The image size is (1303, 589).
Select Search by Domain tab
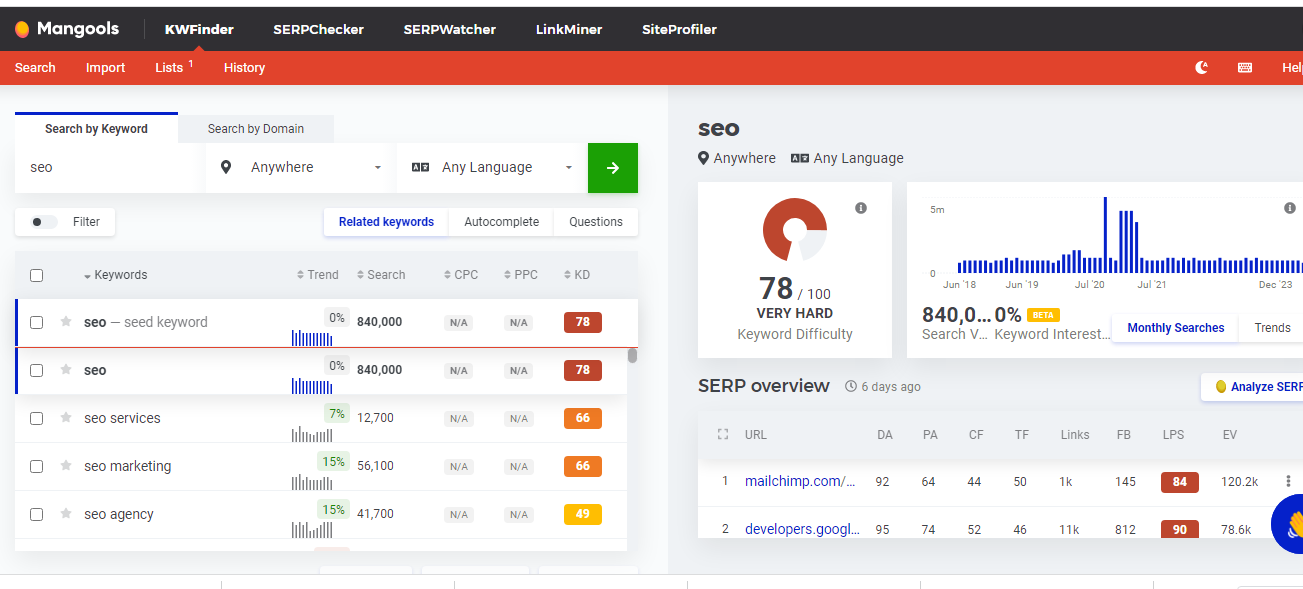coord(255,129)
